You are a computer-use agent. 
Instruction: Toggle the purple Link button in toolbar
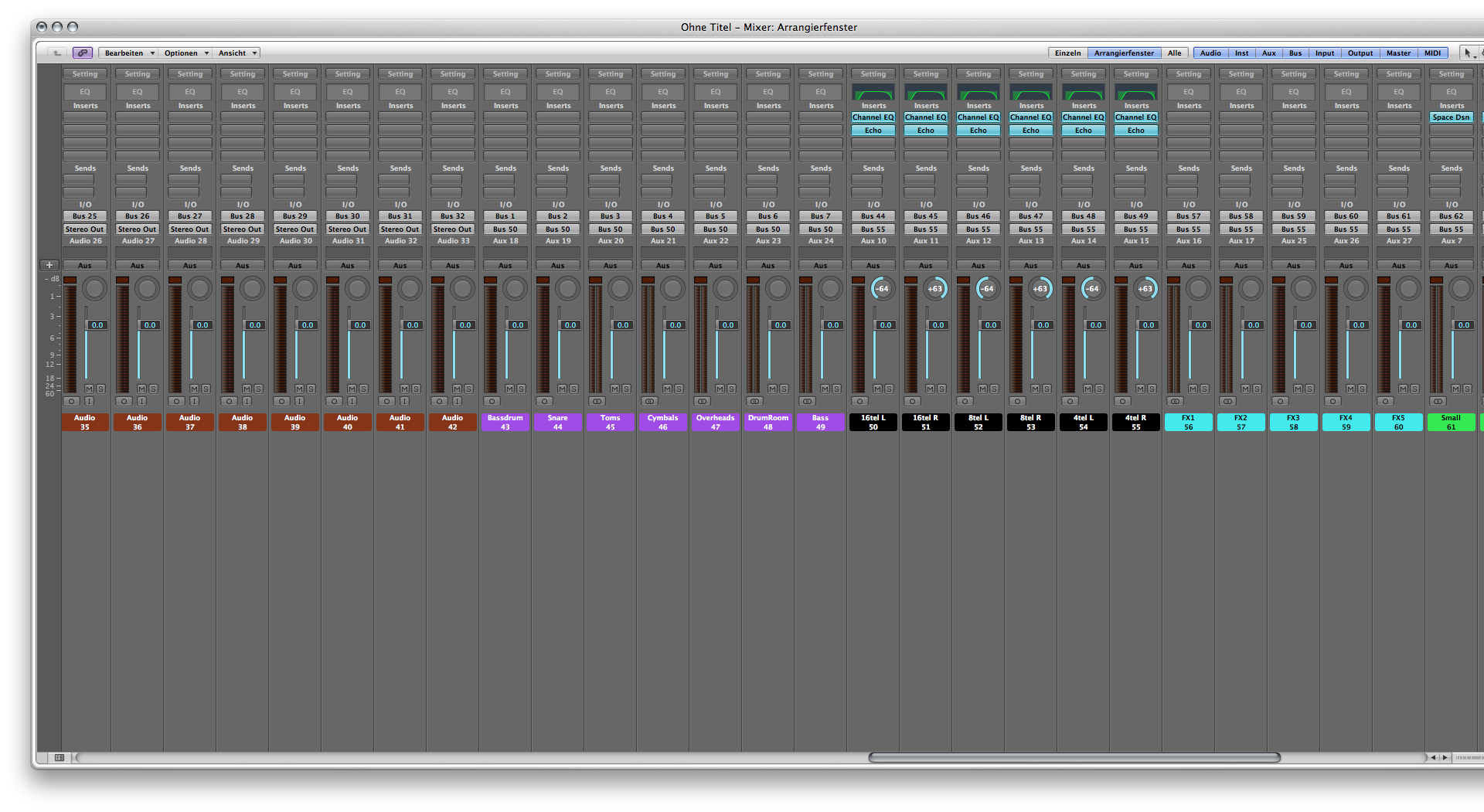83,53
